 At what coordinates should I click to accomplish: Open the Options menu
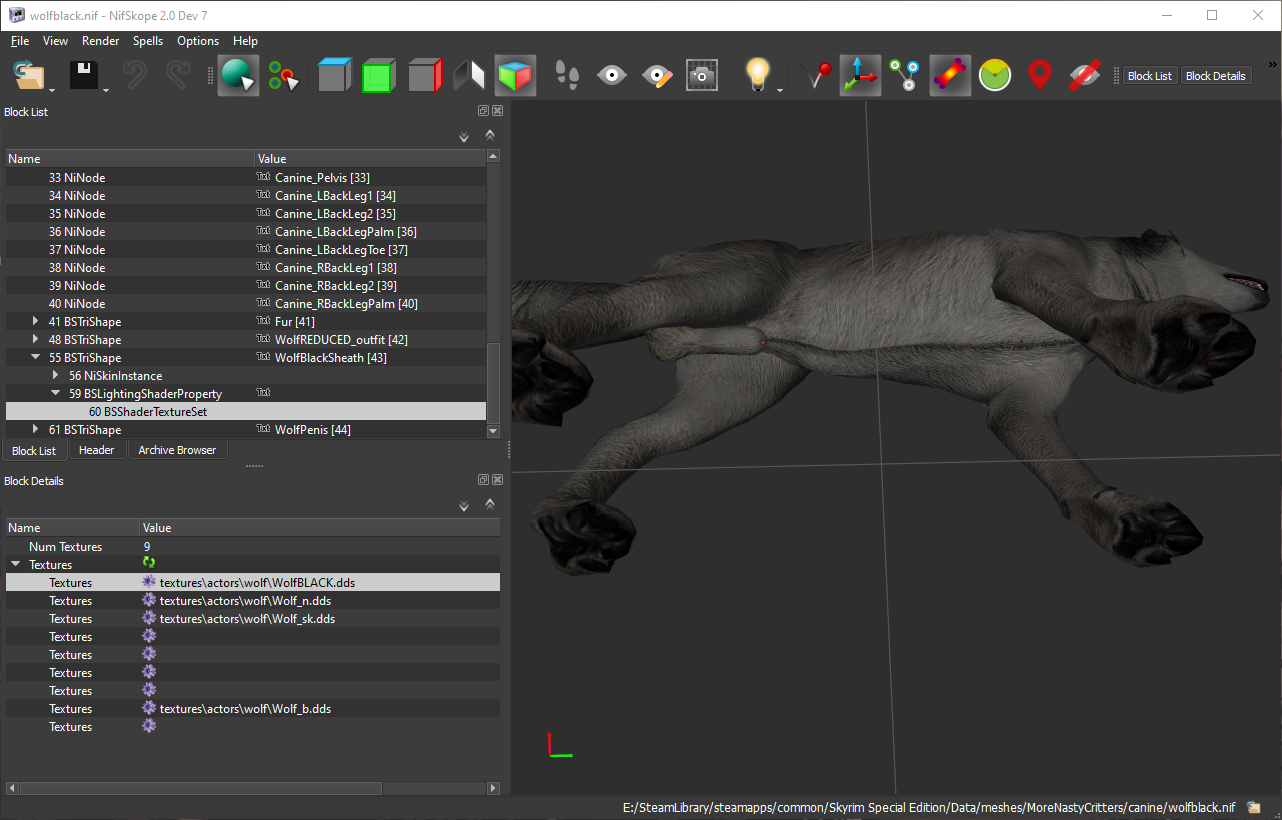click(x=198, y=41)
